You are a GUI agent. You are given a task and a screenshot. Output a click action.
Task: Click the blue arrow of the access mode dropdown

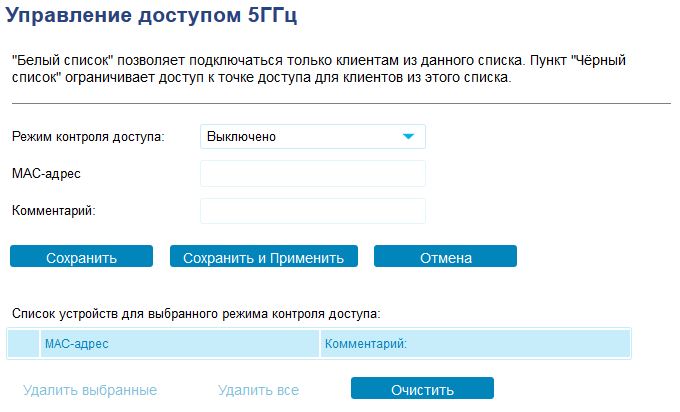pyautogui.click(x=408, y=137)
